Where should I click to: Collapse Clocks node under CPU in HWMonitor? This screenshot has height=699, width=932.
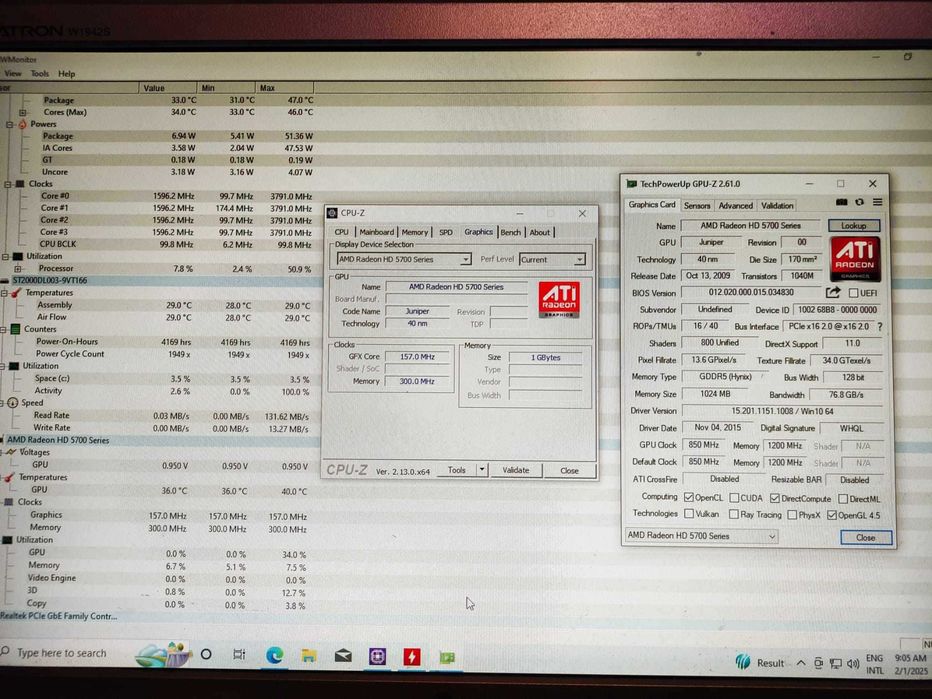(x=8, y=184)
